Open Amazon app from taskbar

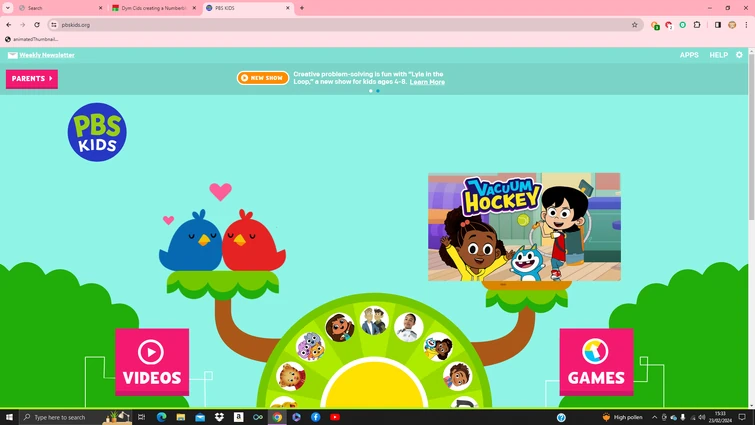[238, 417]
